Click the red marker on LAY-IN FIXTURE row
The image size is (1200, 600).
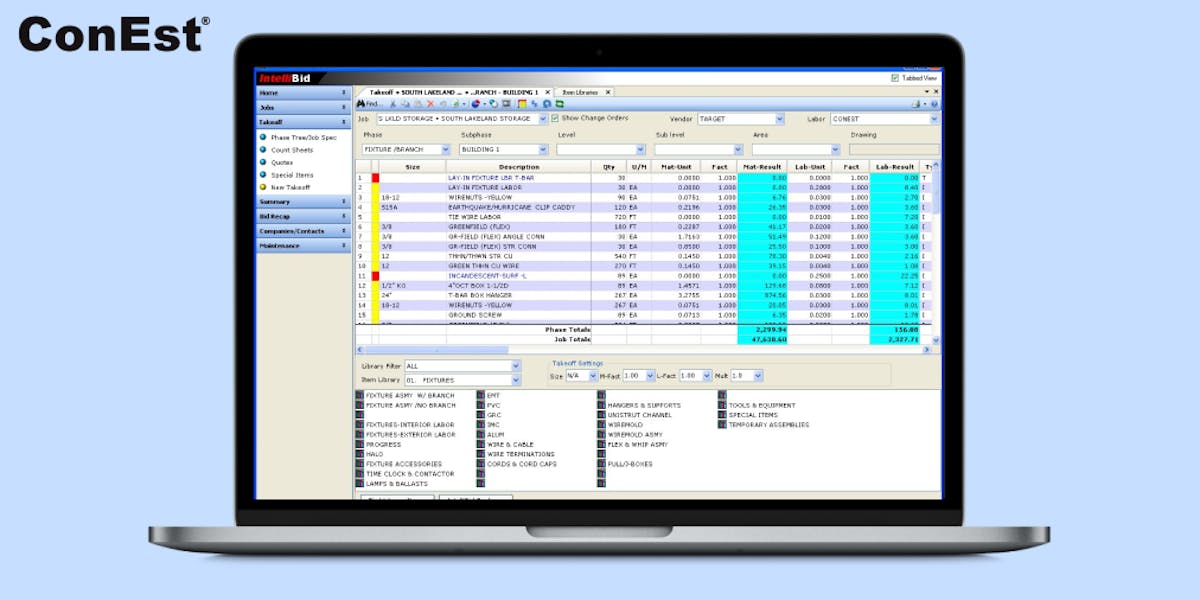376,178
